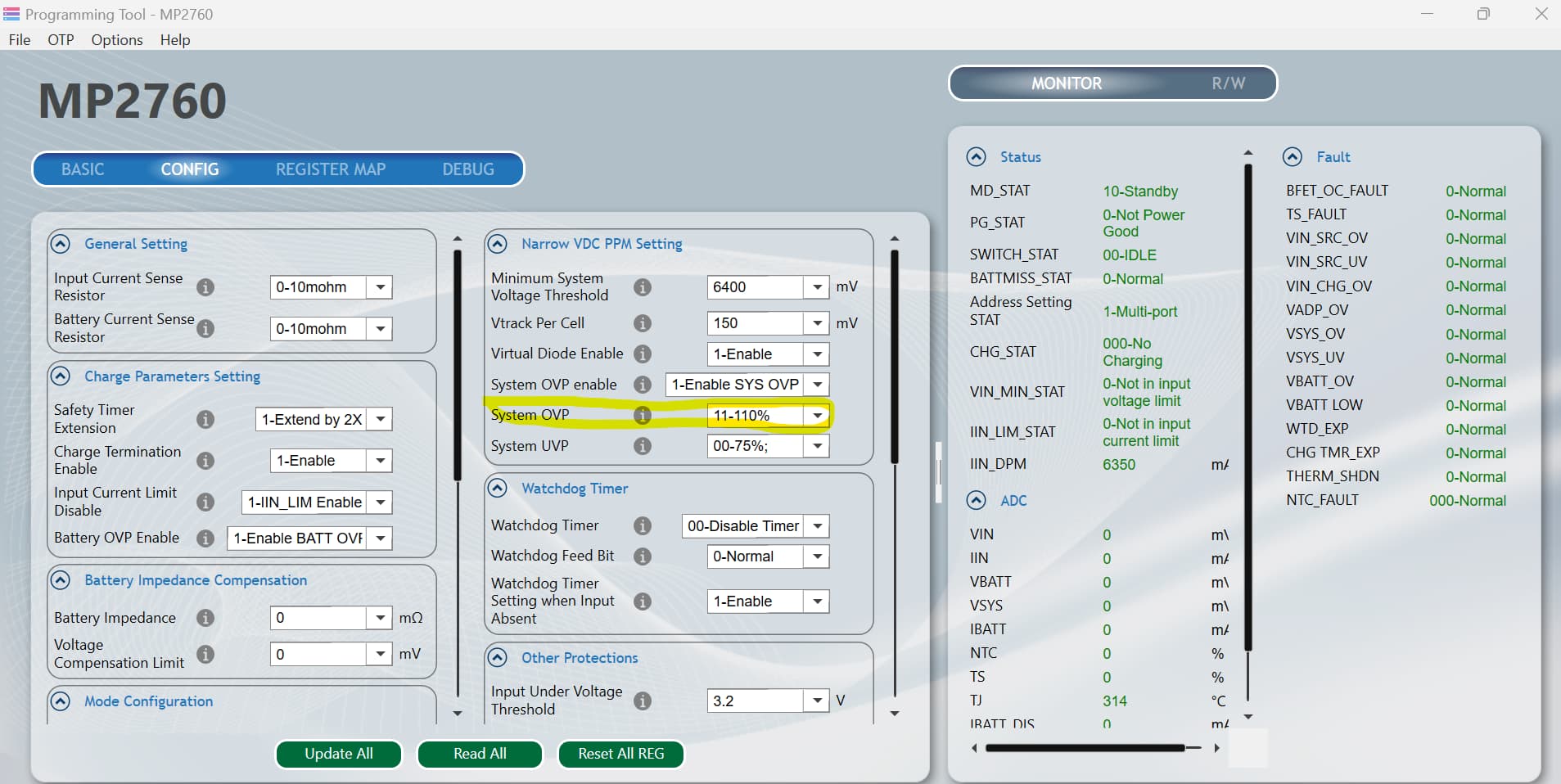Click info icon for Watchdog Timer Setting when Input Absent

643,602
